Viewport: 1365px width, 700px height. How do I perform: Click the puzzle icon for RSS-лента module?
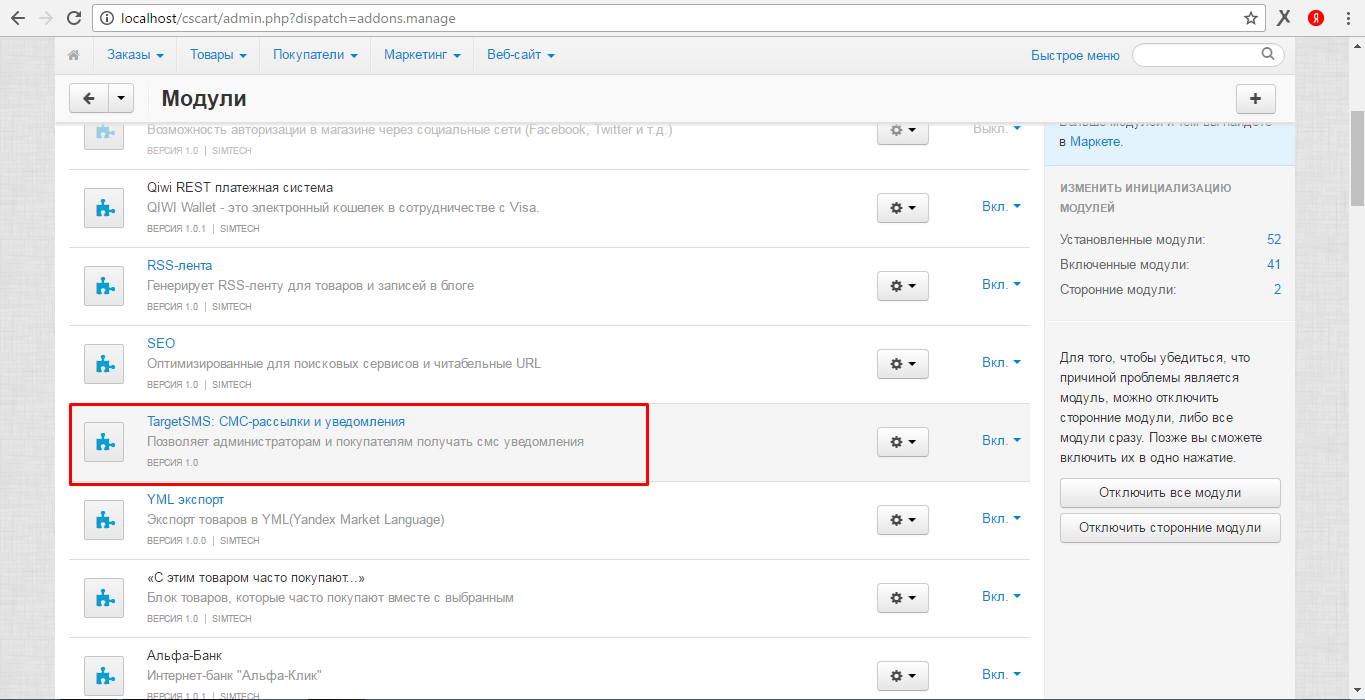103,286
